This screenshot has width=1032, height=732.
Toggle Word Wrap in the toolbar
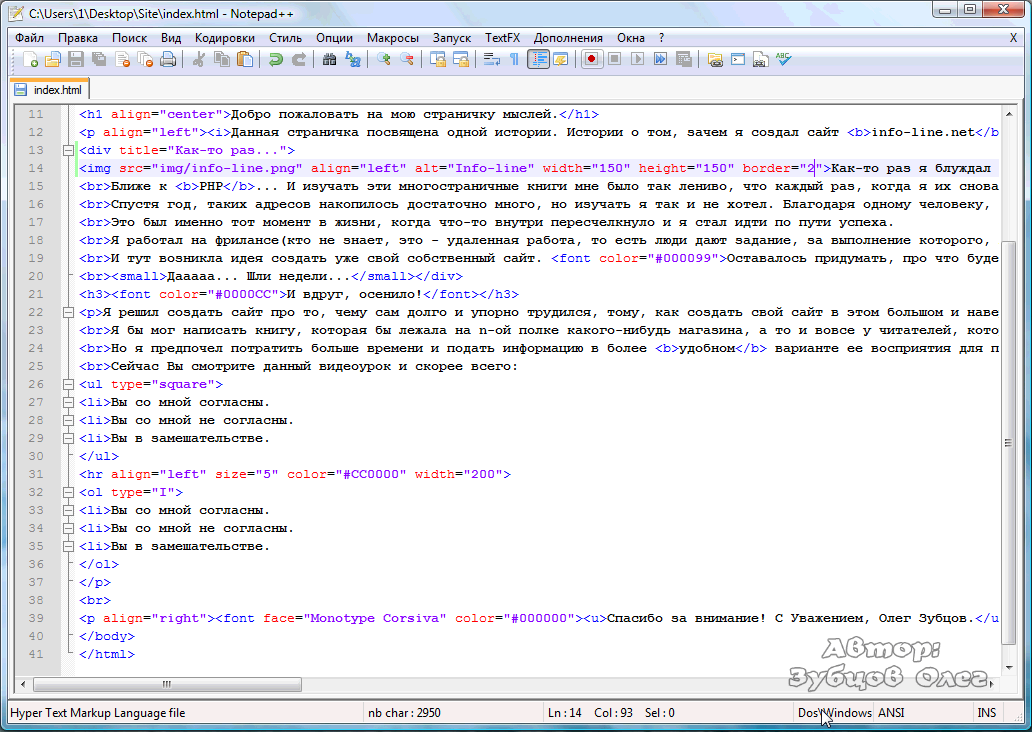(x=492, y=60)
